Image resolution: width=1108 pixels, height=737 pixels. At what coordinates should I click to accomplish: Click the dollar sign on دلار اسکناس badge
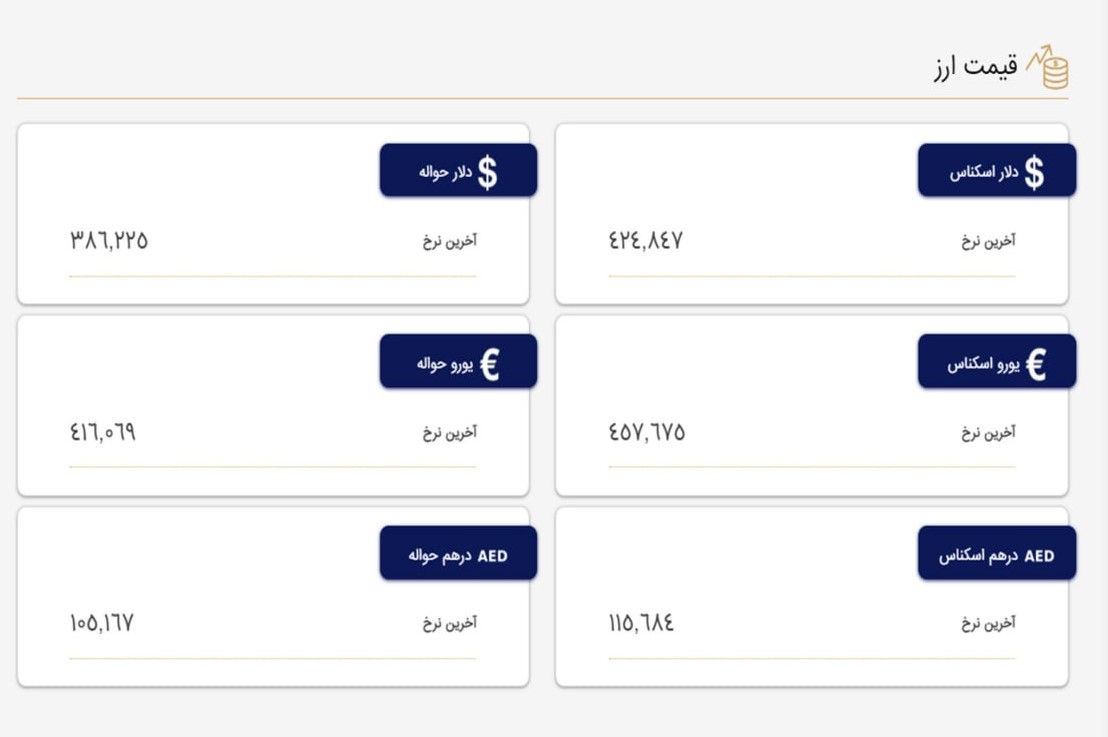coord(1034,172)
